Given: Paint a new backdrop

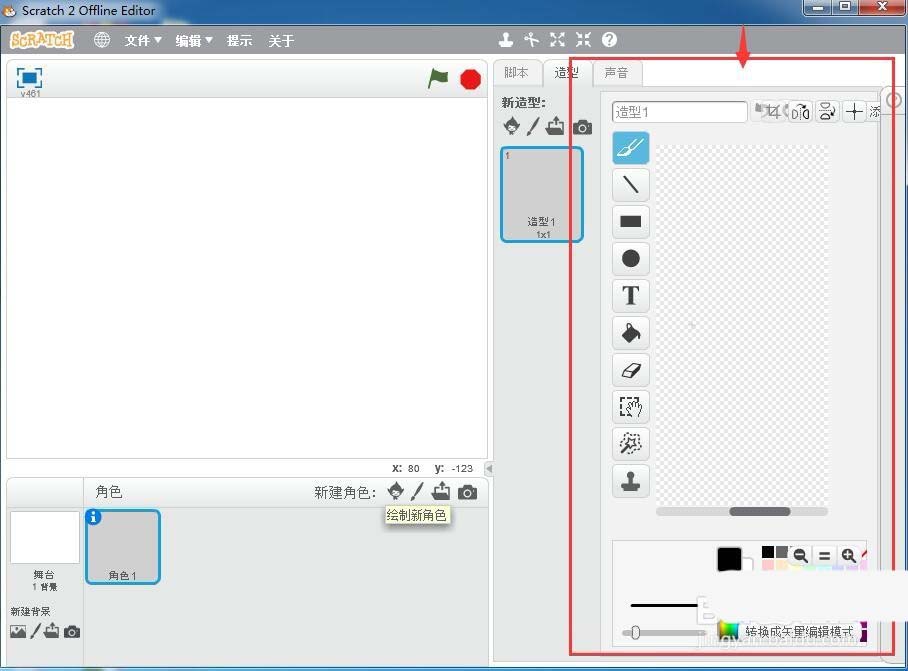Looking at the screenshot, I should point(35,631).
